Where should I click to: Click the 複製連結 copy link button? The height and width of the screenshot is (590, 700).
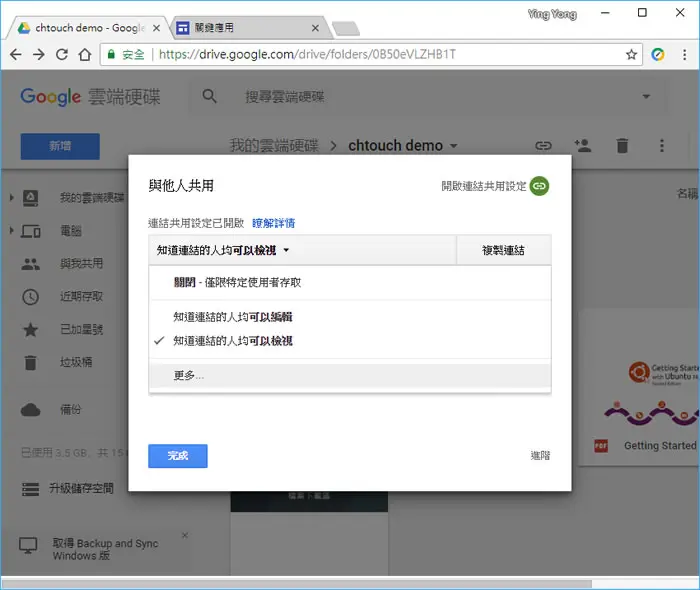(504, 250)
